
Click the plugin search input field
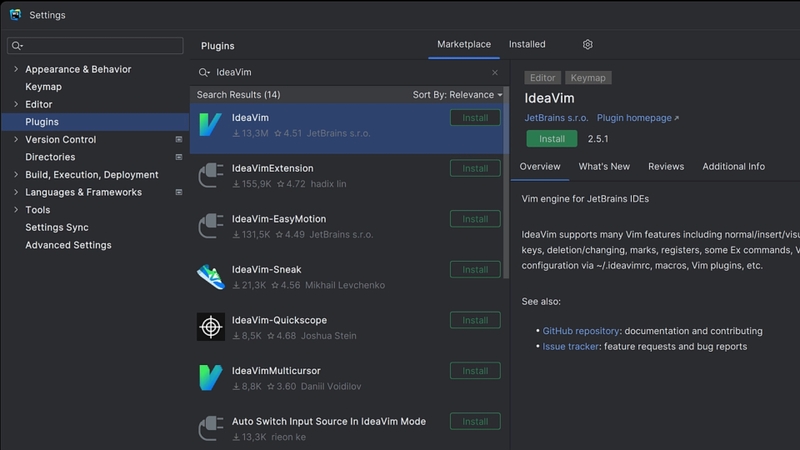[350, 73]
